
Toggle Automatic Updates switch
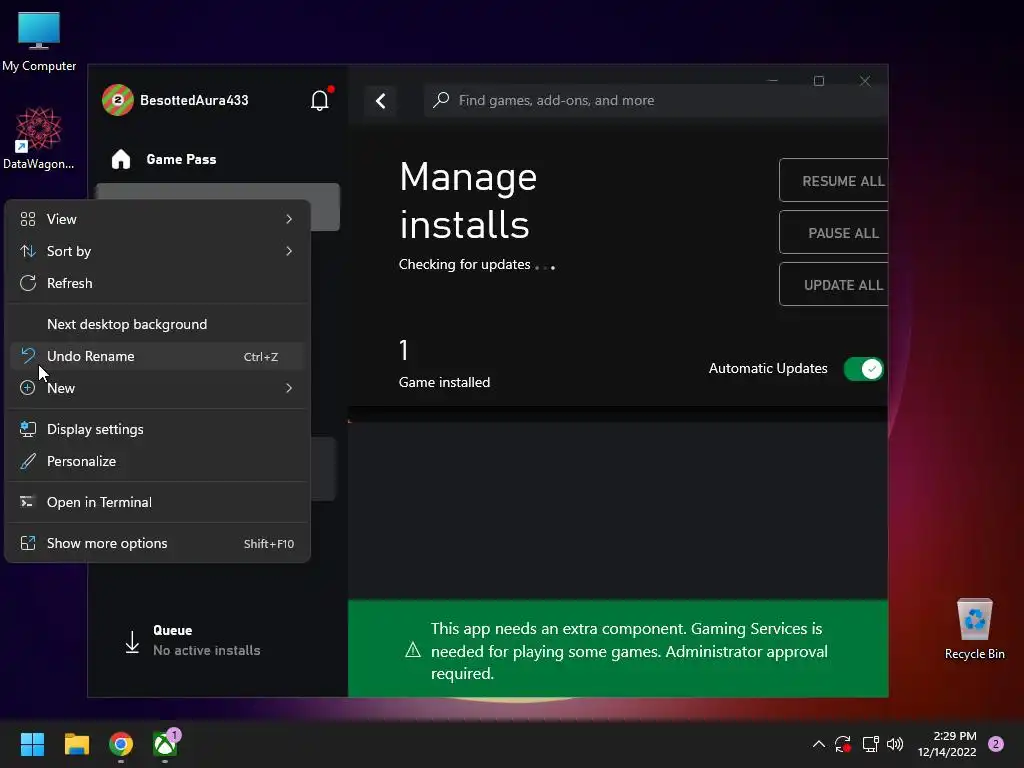(863, 369)
